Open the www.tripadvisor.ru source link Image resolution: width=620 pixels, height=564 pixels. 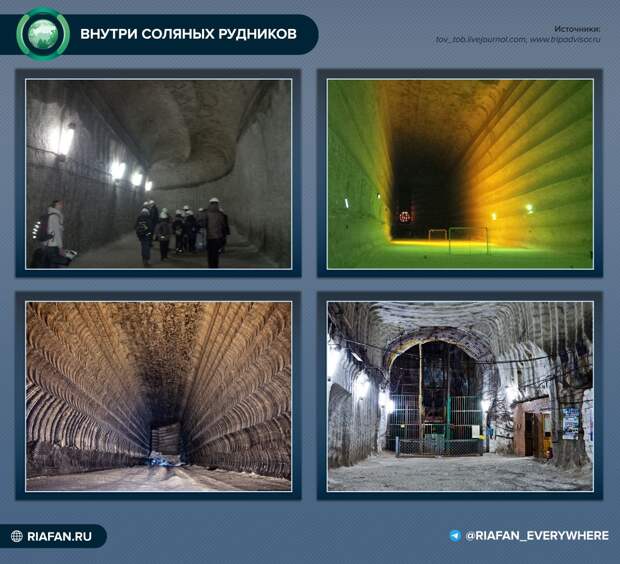coord(565,40)
